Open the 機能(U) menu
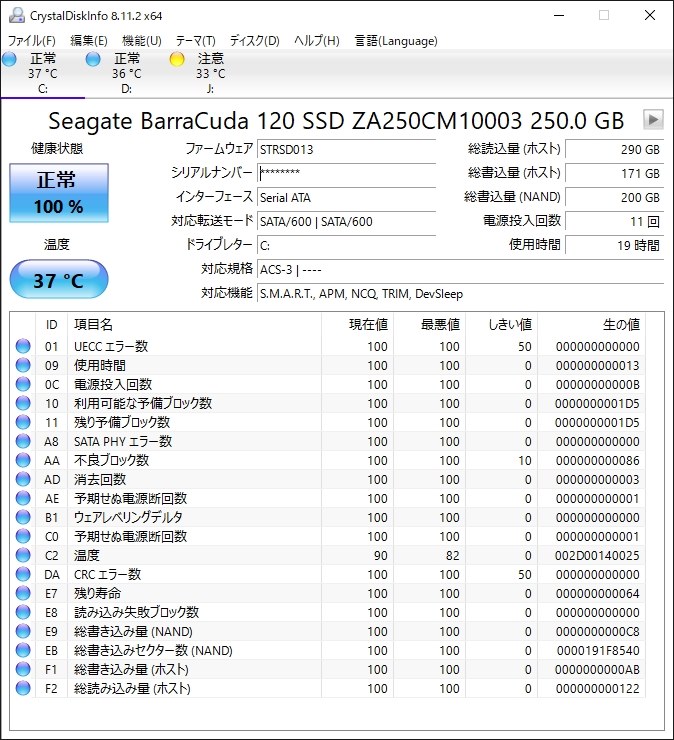 tap(142, 41)
